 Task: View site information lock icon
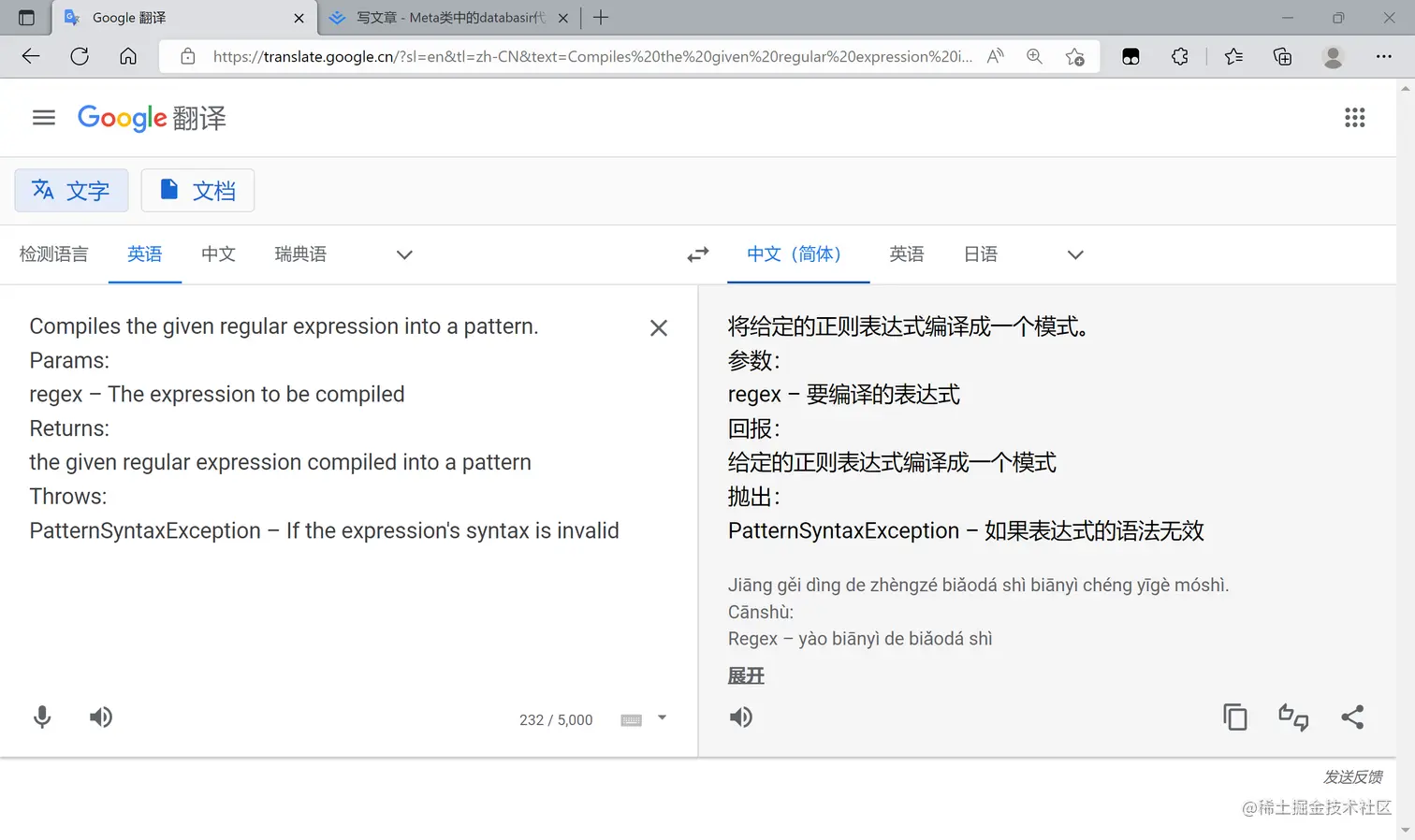pos(188,56)
